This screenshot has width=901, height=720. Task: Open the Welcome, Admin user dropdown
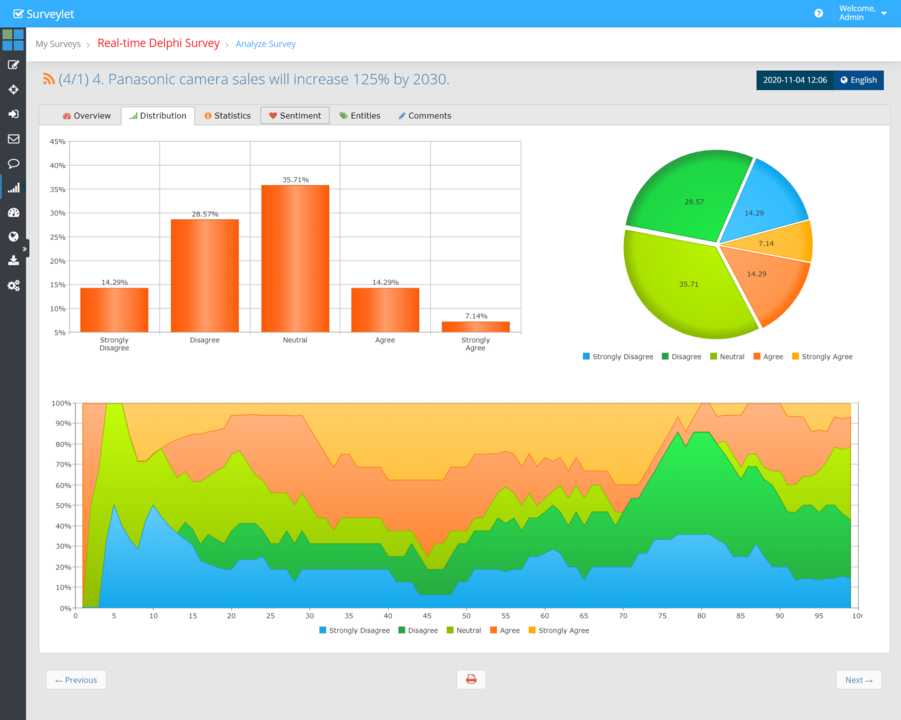pyautogui.click(x=863, y=13)
